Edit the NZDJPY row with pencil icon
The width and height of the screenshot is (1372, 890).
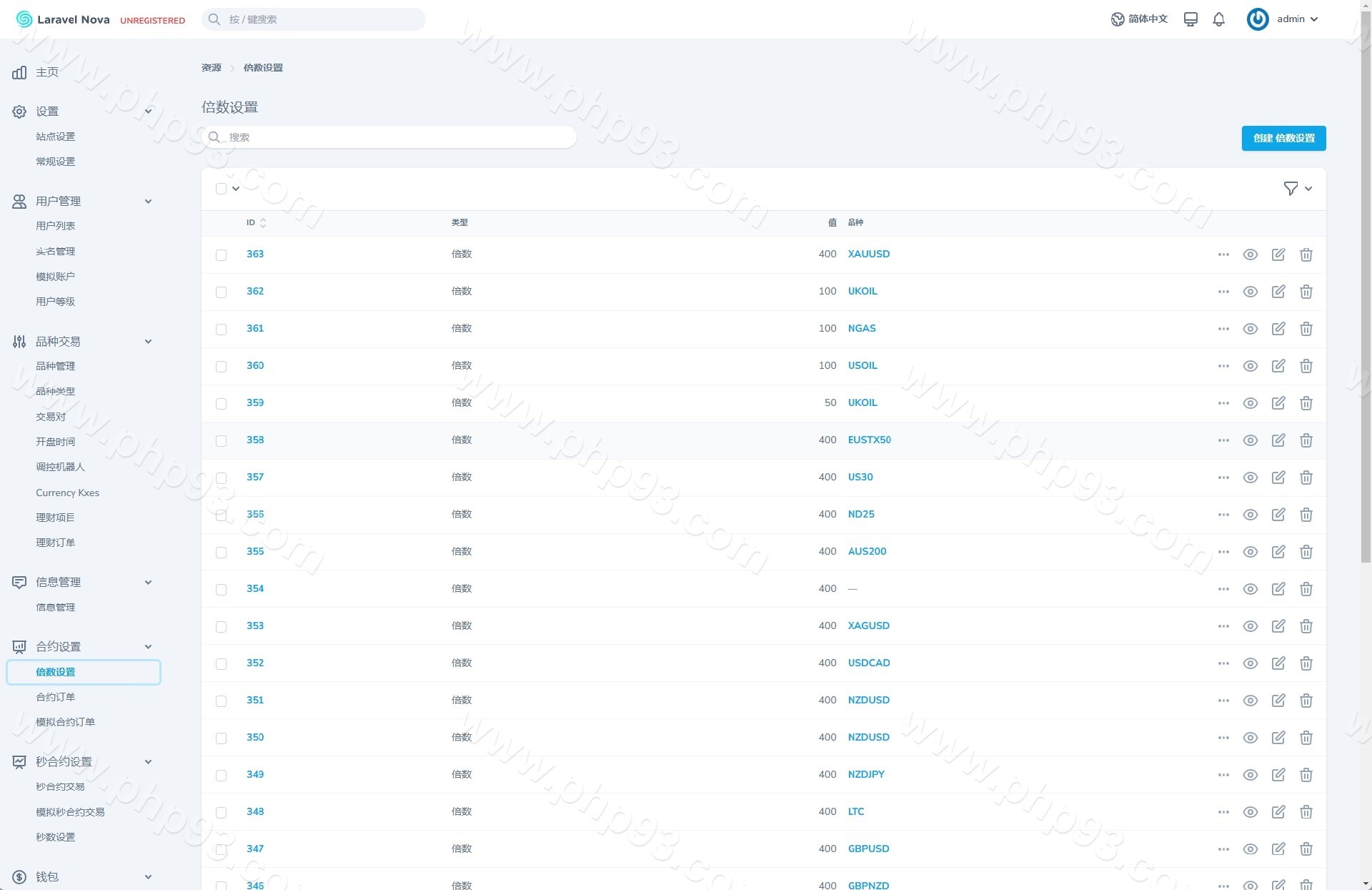(x=1278, y=775)
